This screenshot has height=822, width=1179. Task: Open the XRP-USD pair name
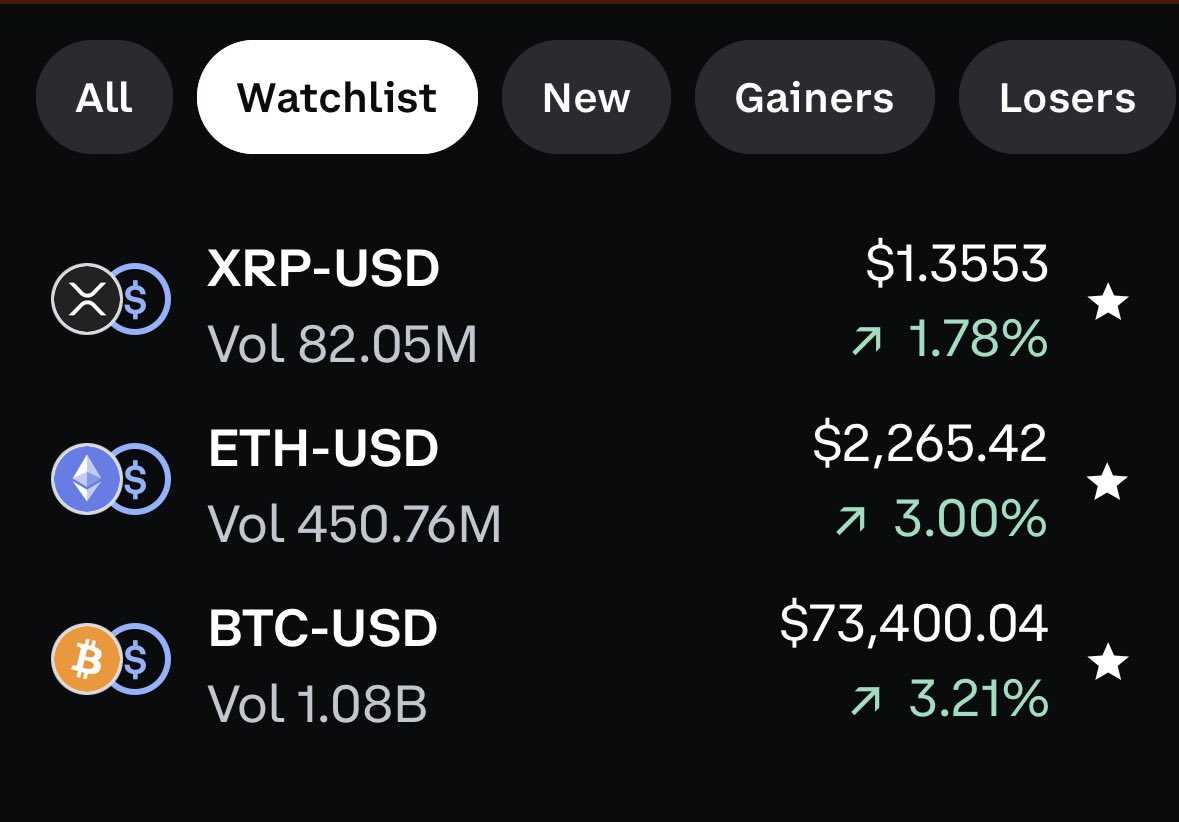pos(323,269)
